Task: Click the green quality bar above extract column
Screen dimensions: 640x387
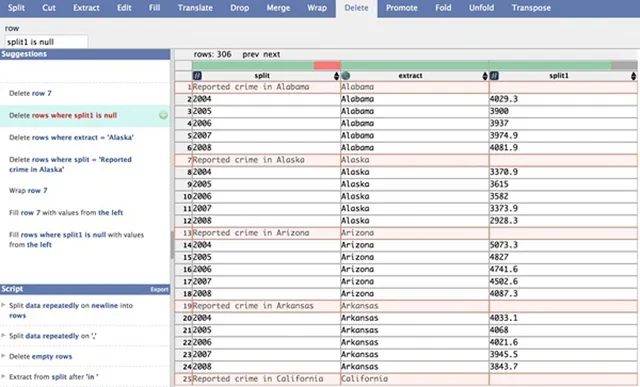Action: 415,65
